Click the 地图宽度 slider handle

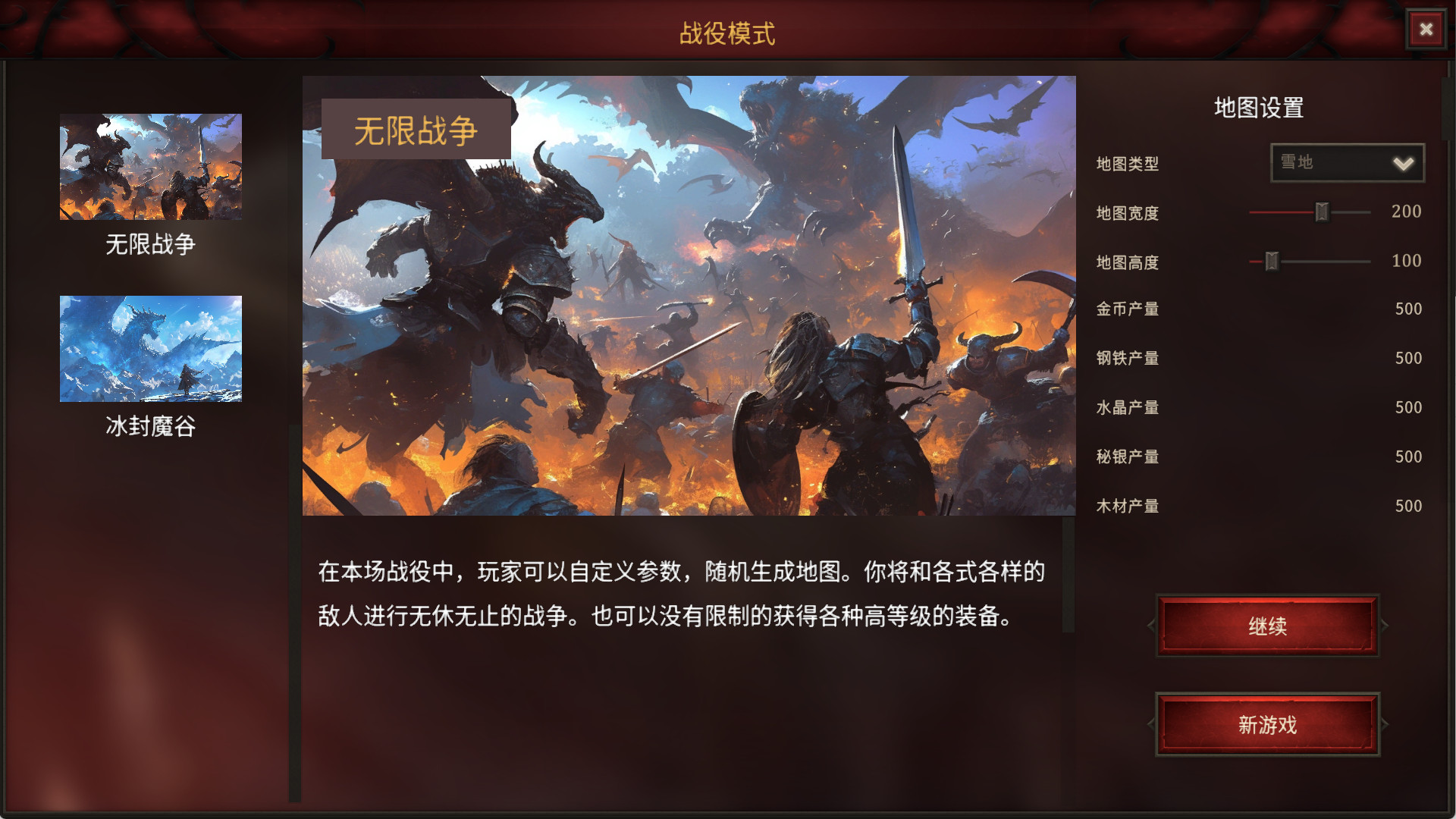pos(1322,212)
